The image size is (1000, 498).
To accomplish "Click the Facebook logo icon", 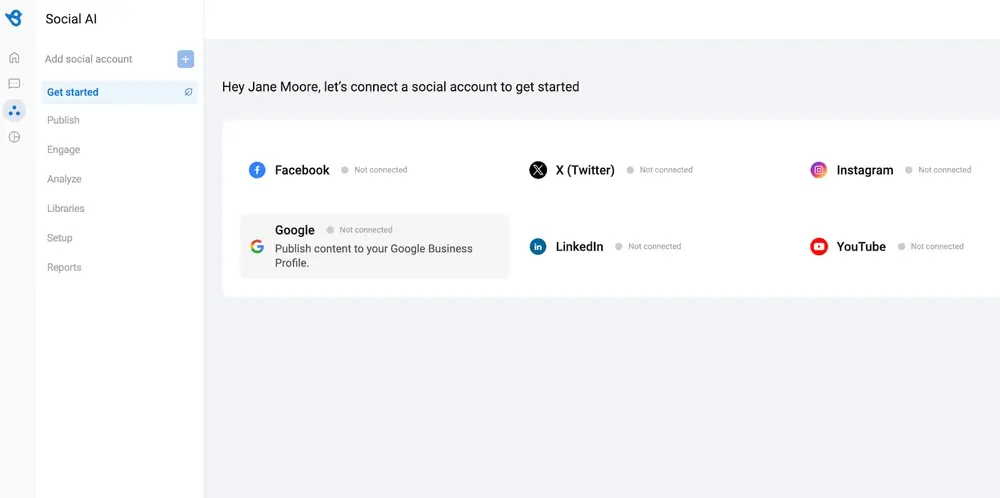I will (257, 170).
